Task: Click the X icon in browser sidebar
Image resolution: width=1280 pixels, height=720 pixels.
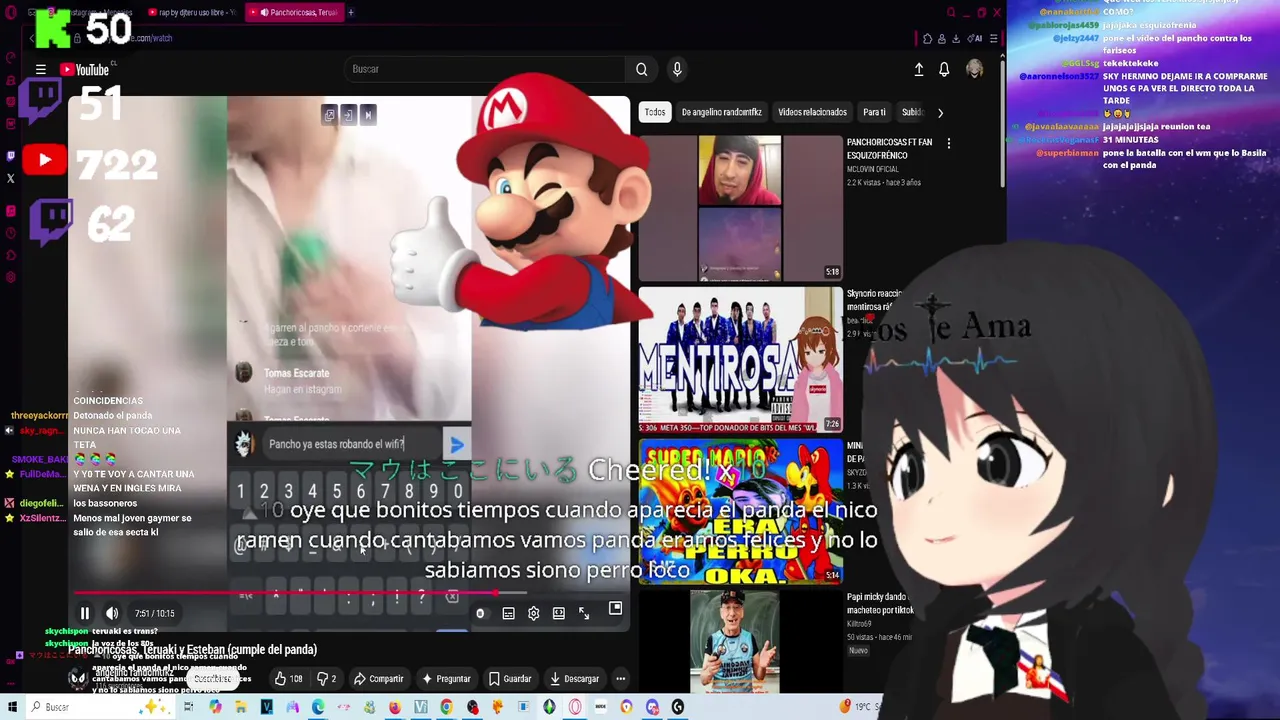Action: click(x=11, y=179)
